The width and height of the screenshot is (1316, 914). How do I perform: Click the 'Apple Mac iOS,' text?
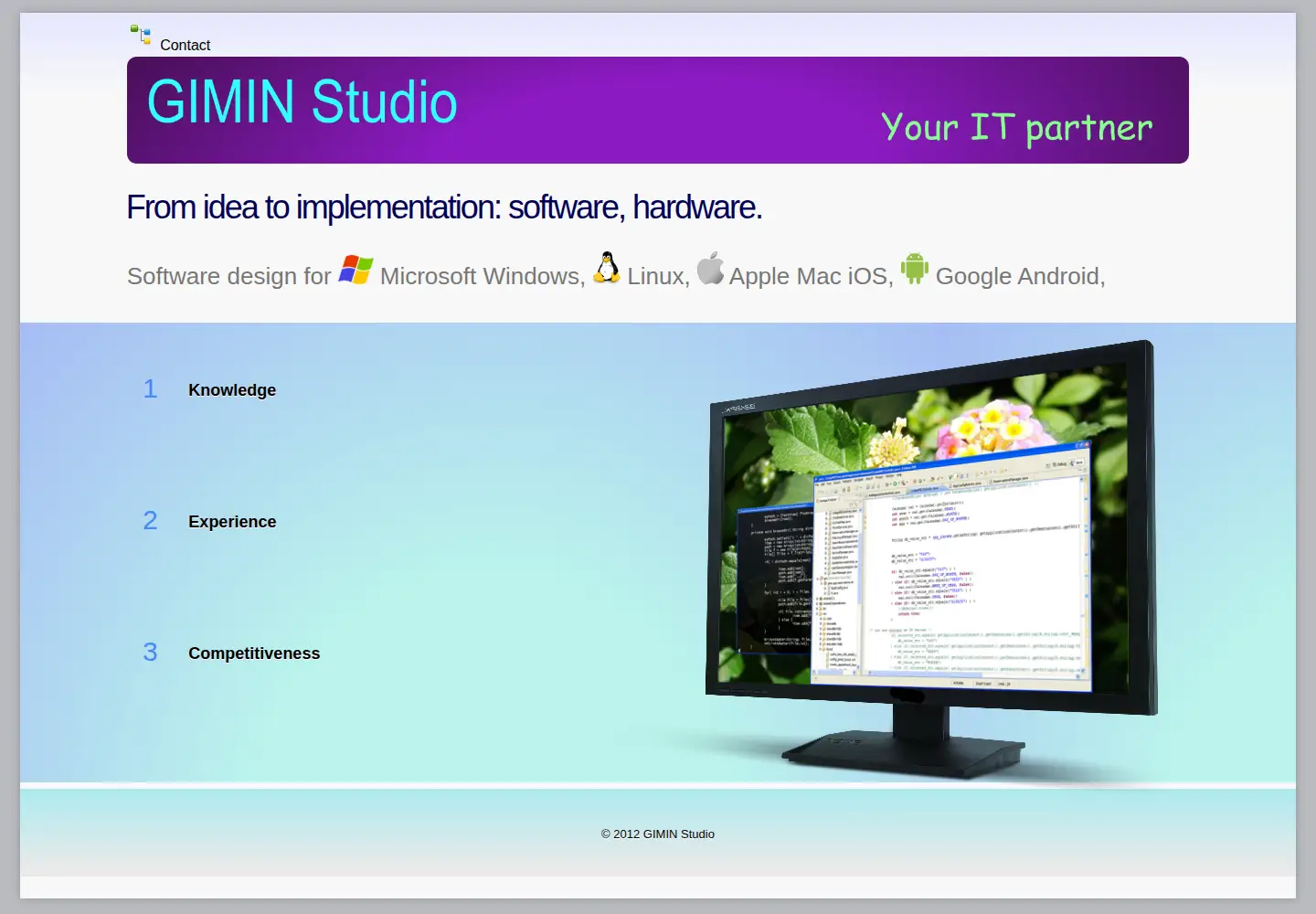812,276
